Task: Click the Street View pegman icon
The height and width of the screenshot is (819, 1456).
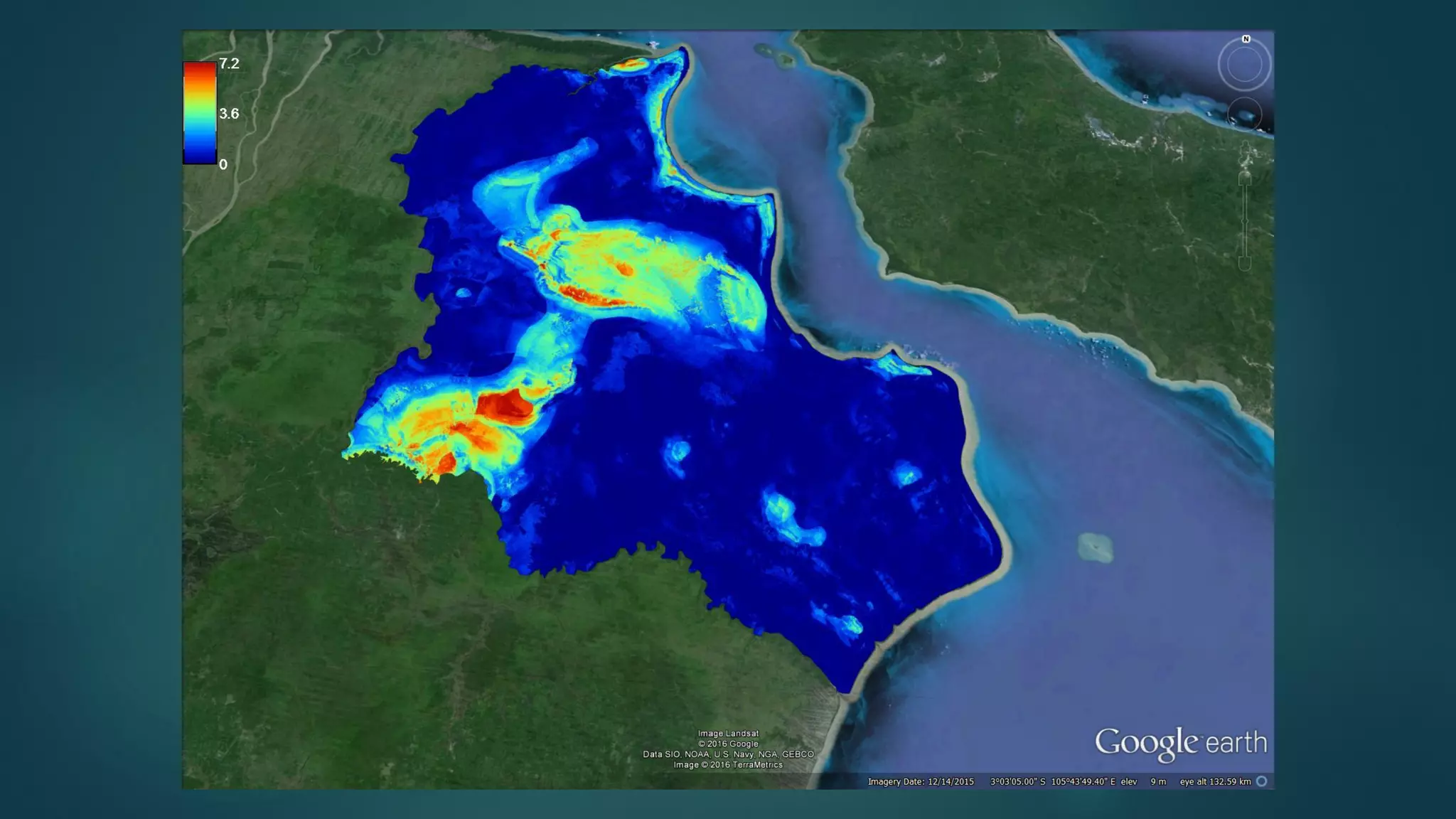Action: point(1245,153)
